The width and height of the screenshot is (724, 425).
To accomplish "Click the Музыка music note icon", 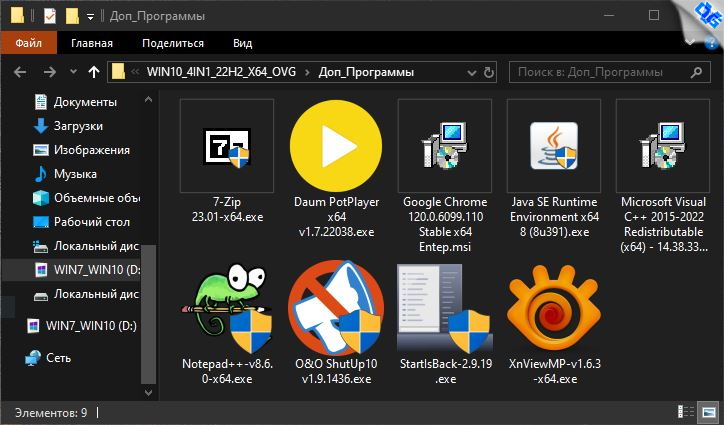I will click(x=41, y=174).
